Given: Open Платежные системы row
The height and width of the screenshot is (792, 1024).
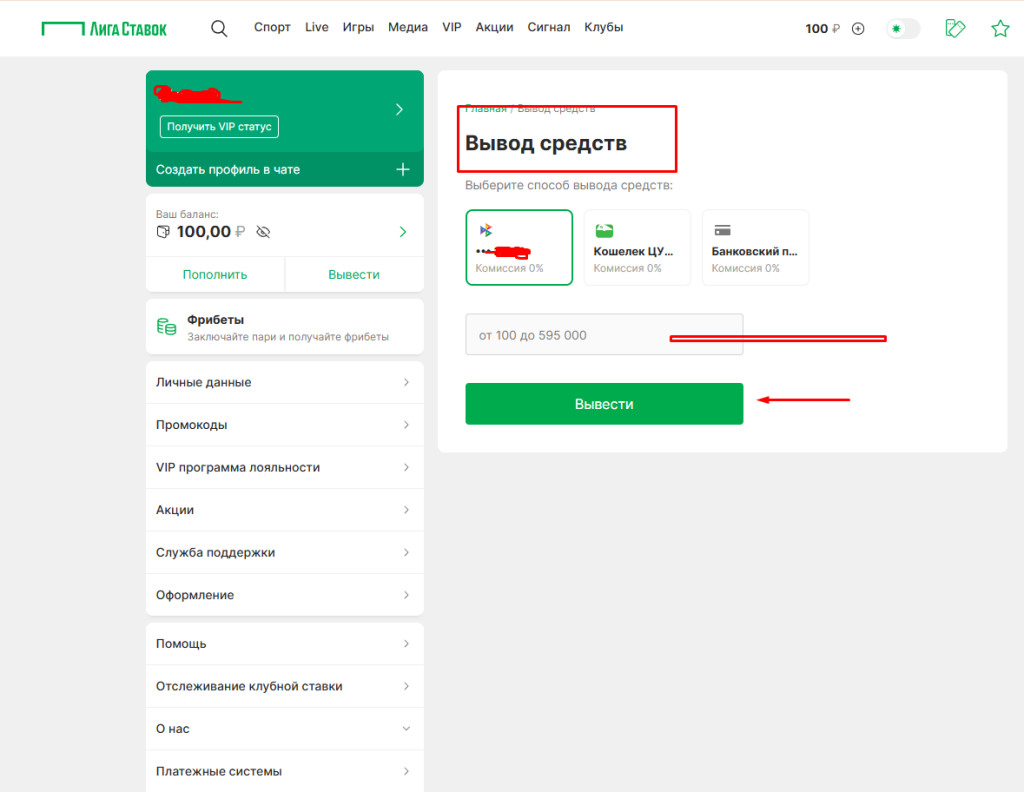Looking at the screenshot, I should tap(285, 771).
